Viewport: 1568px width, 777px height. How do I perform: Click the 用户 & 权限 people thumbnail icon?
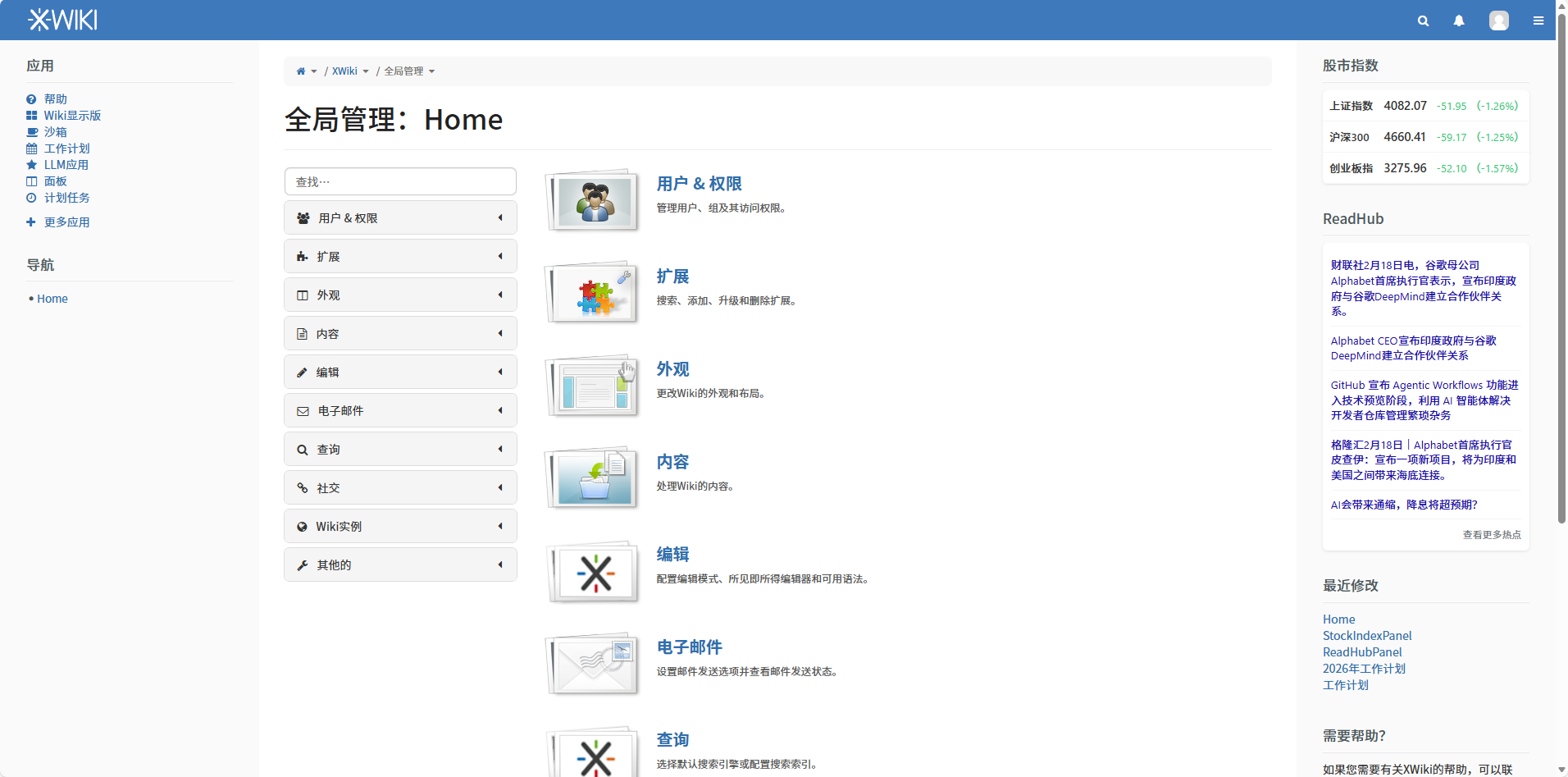tap(592, 199)
